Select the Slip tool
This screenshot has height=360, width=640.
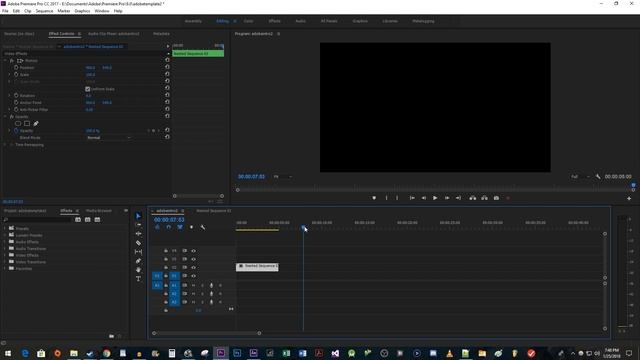click(x=138, y=252)
